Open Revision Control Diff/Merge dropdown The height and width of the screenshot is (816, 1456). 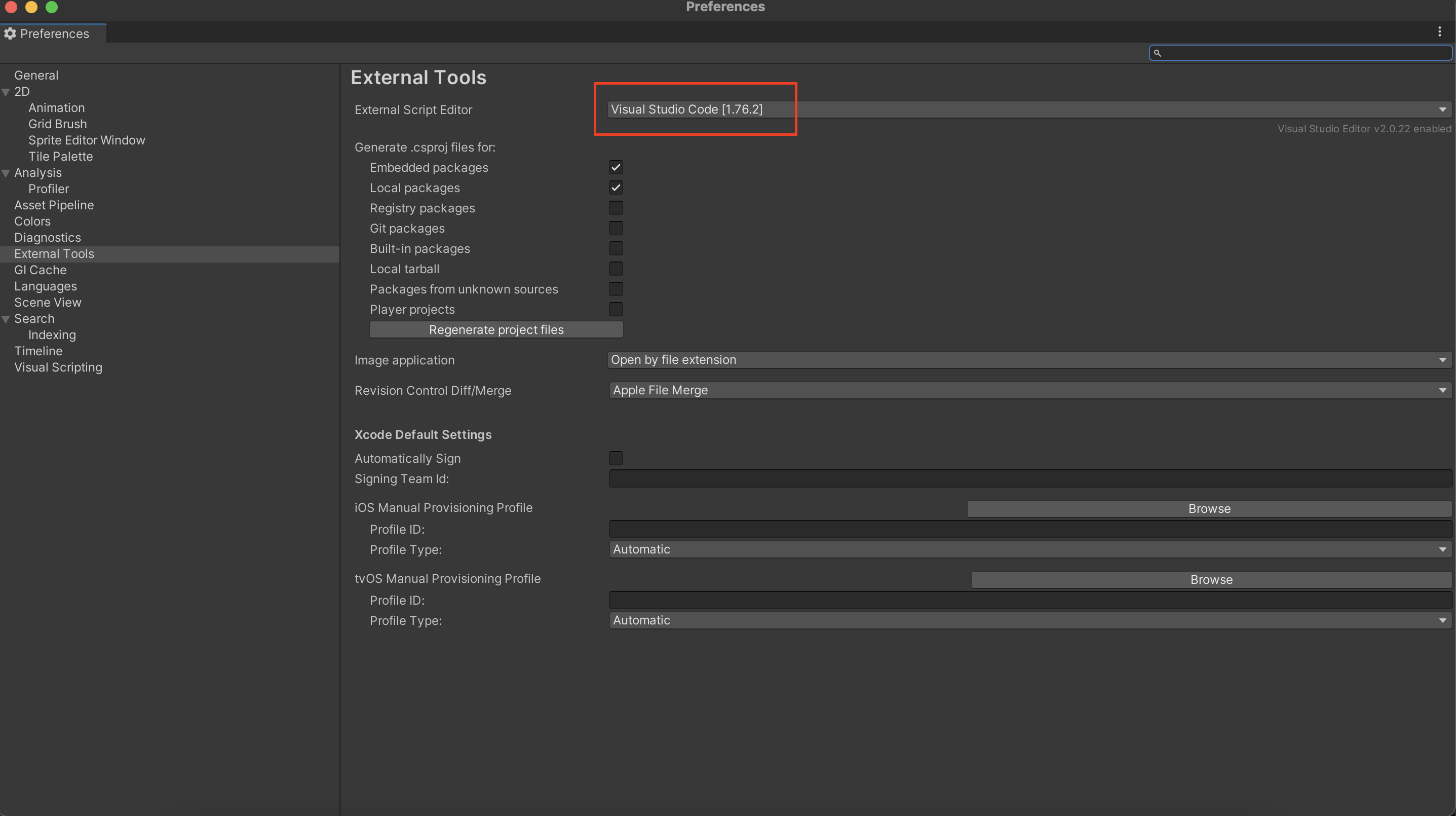tap(1030, 390)
